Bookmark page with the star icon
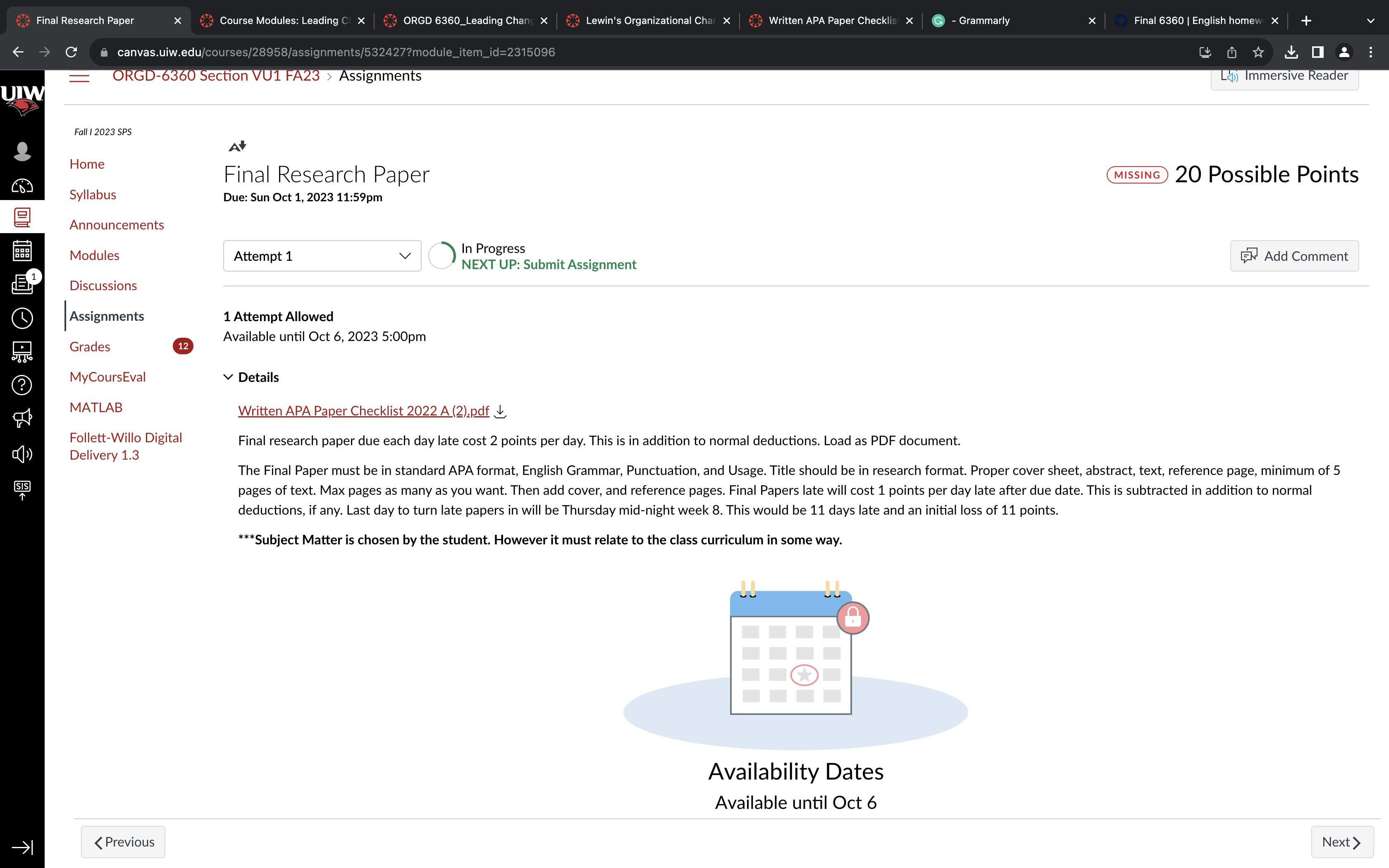 (x=1258, y=52)
